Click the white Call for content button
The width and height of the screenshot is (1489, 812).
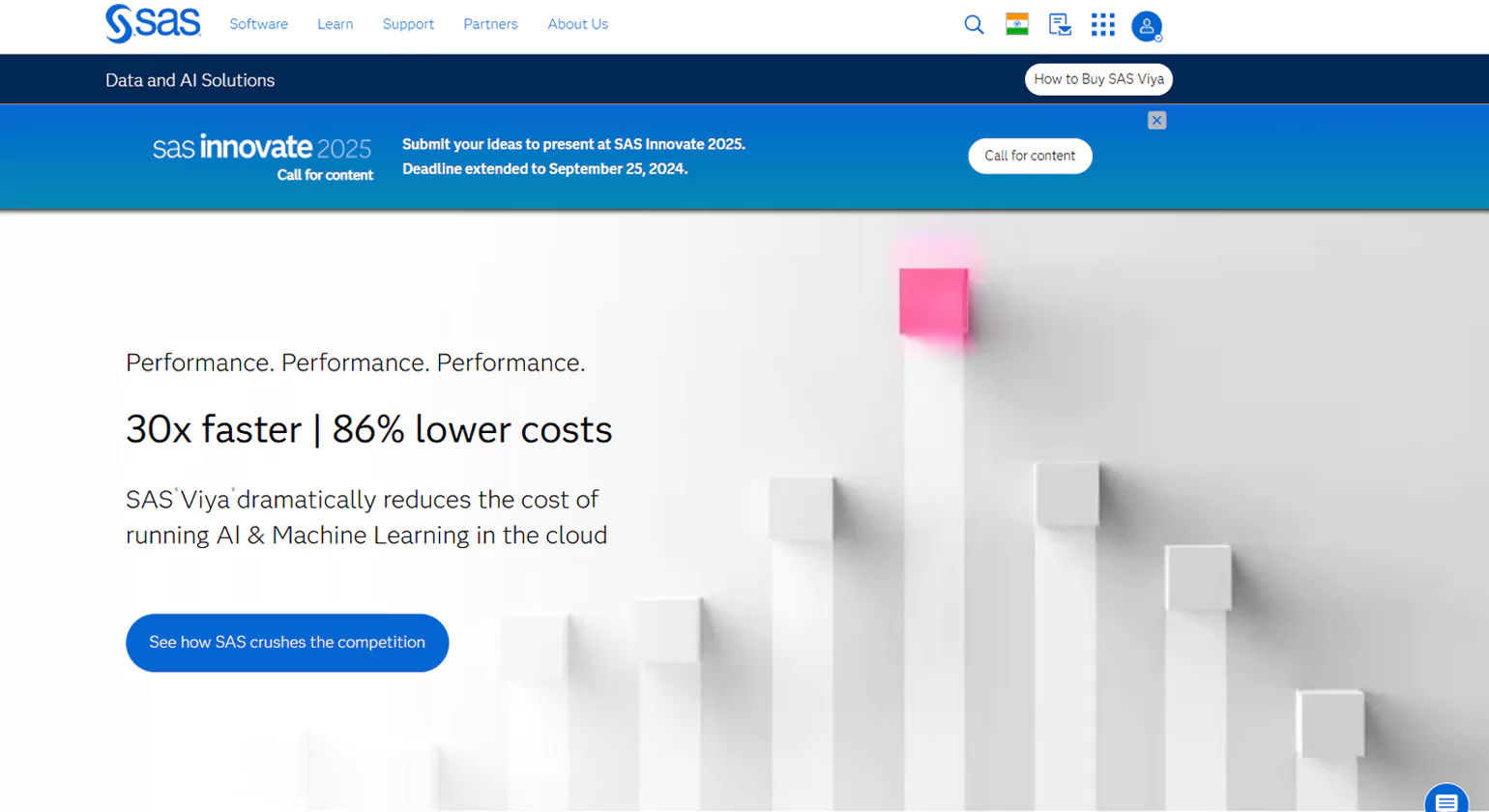pyautogui.click(x=1030, y=156)
